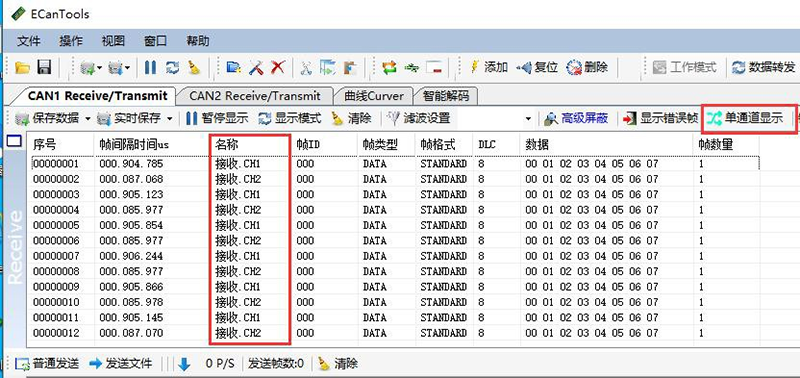Switch to the 智能解码 (smart decode) tab
800x378 pixels.
coord(445,95)
